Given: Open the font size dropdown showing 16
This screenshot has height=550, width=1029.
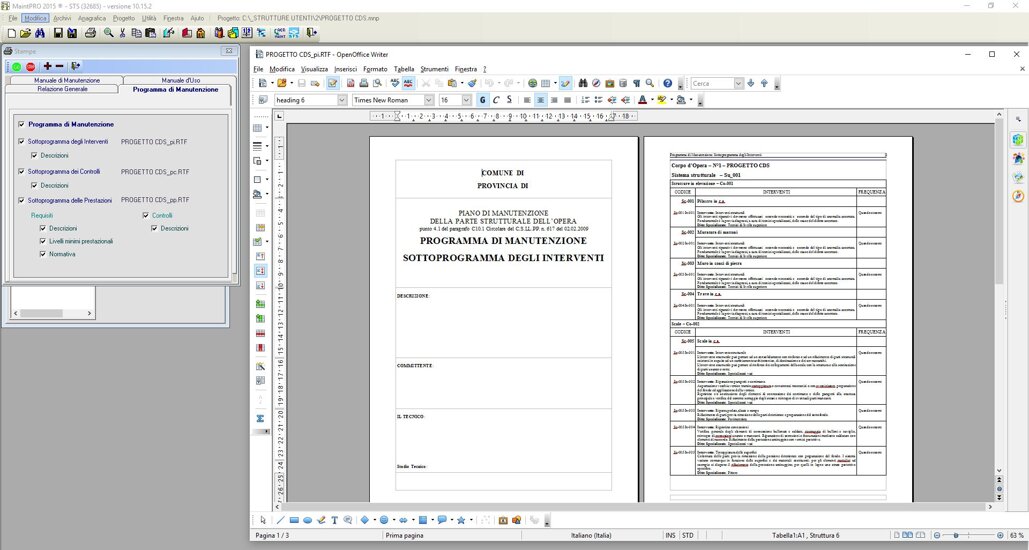Looking at the screenshot, I should point(466,100).
